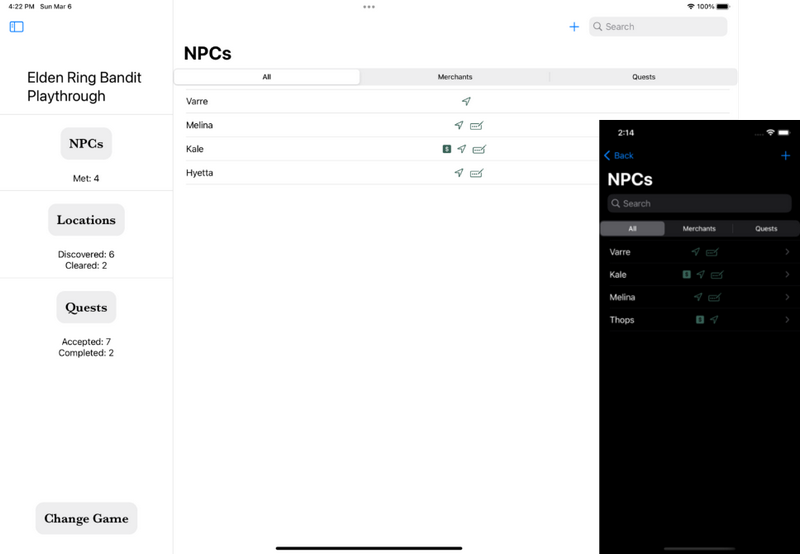Click Melina's quest note icon on iPad
Viewport: 800px width, 554px height.
point(477,125)
